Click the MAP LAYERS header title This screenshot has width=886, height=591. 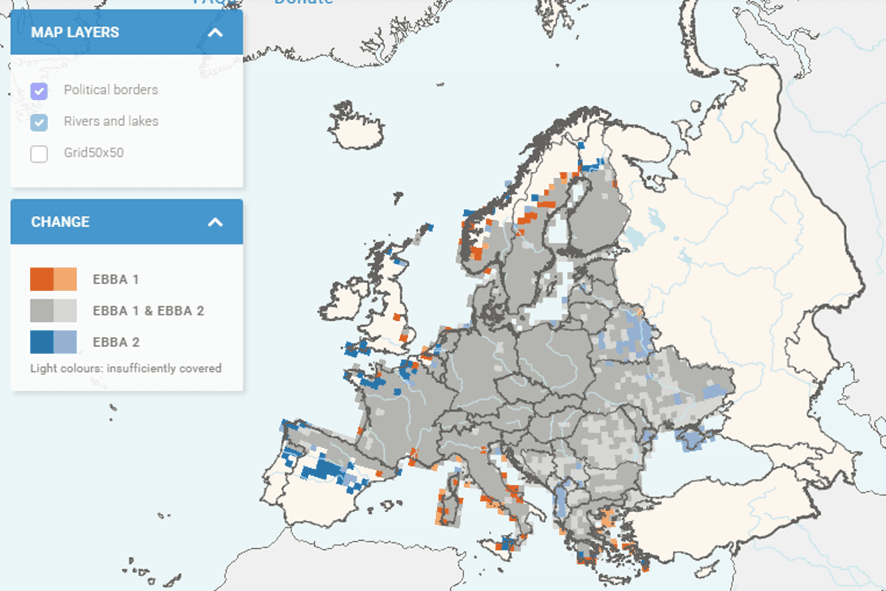click(75, 33)
